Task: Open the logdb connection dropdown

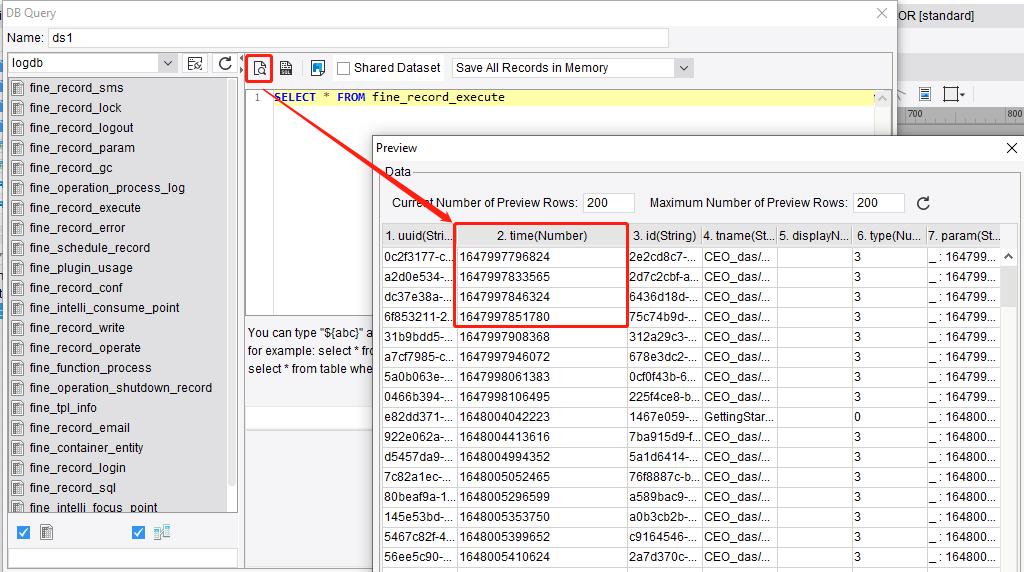Action: (x=168, y=63)
